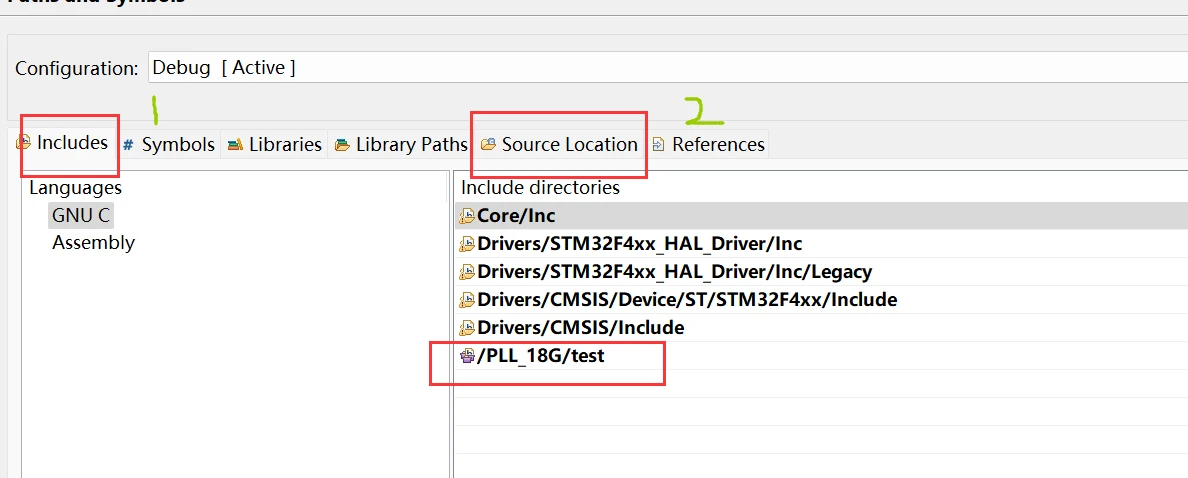Click the Libraries tab icon

(x=235, y=145)
